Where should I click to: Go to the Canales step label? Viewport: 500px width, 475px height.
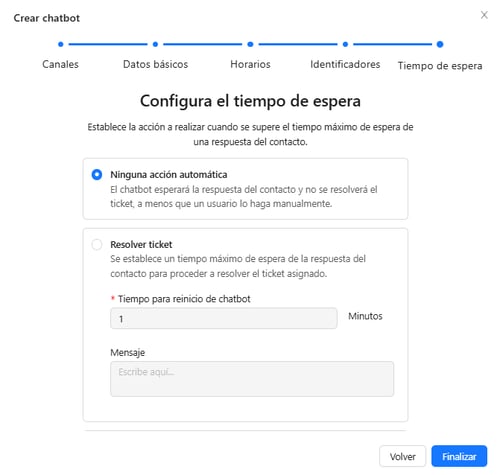tap(60, 64)
